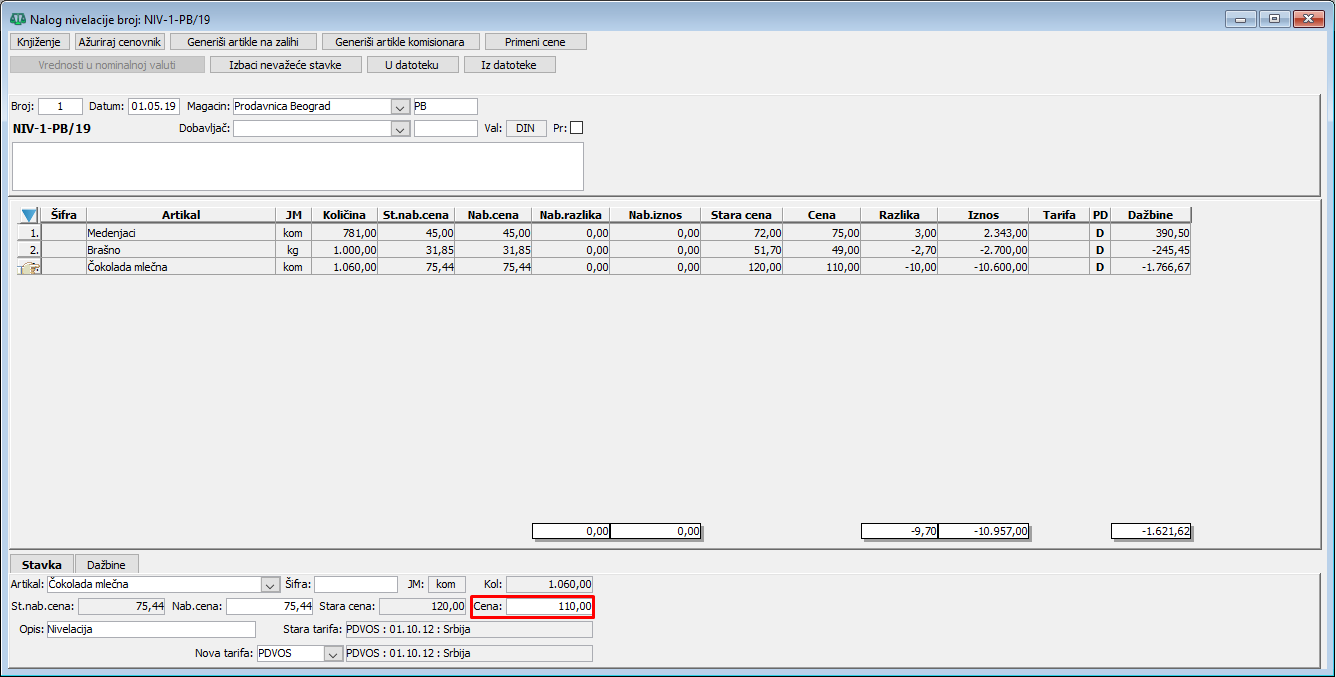Import using the Iz datoteke button
1336x677 pixels.
(x=509, y=65)
